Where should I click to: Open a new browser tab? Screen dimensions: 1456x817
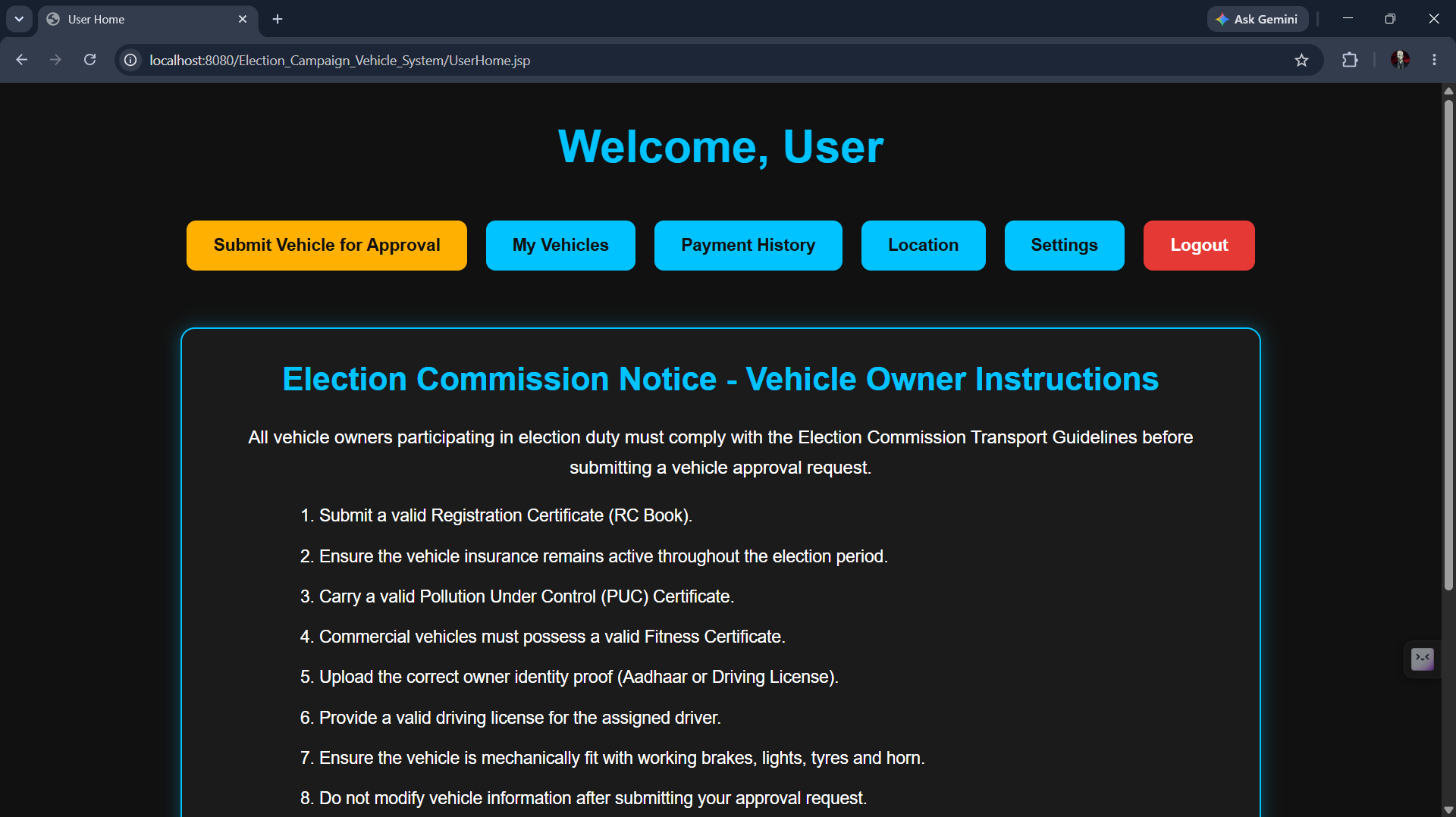coord(278,19)
